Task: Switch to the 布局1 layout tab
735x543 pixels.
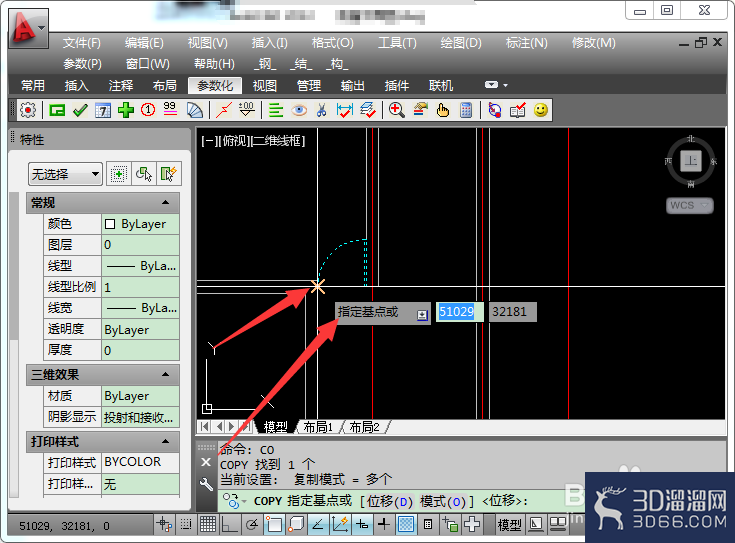Action: (x=318, y=427)
